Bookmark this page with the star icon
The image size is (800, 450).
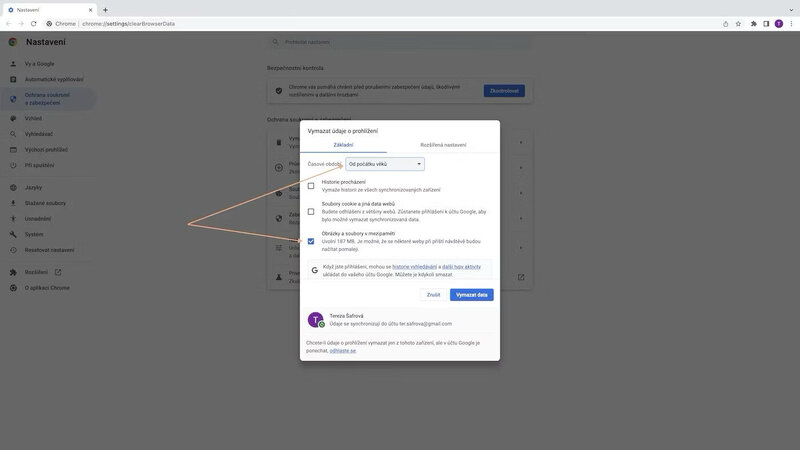738,23
